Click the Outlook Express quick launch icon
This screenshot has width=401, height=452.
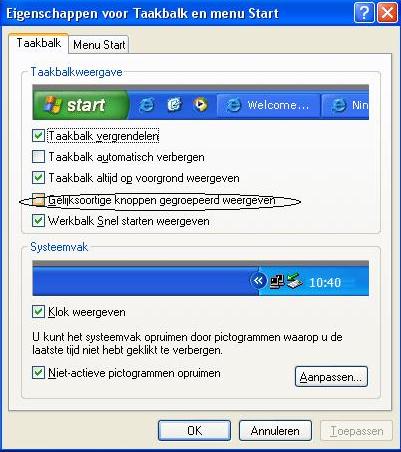(x=174, y=105)
